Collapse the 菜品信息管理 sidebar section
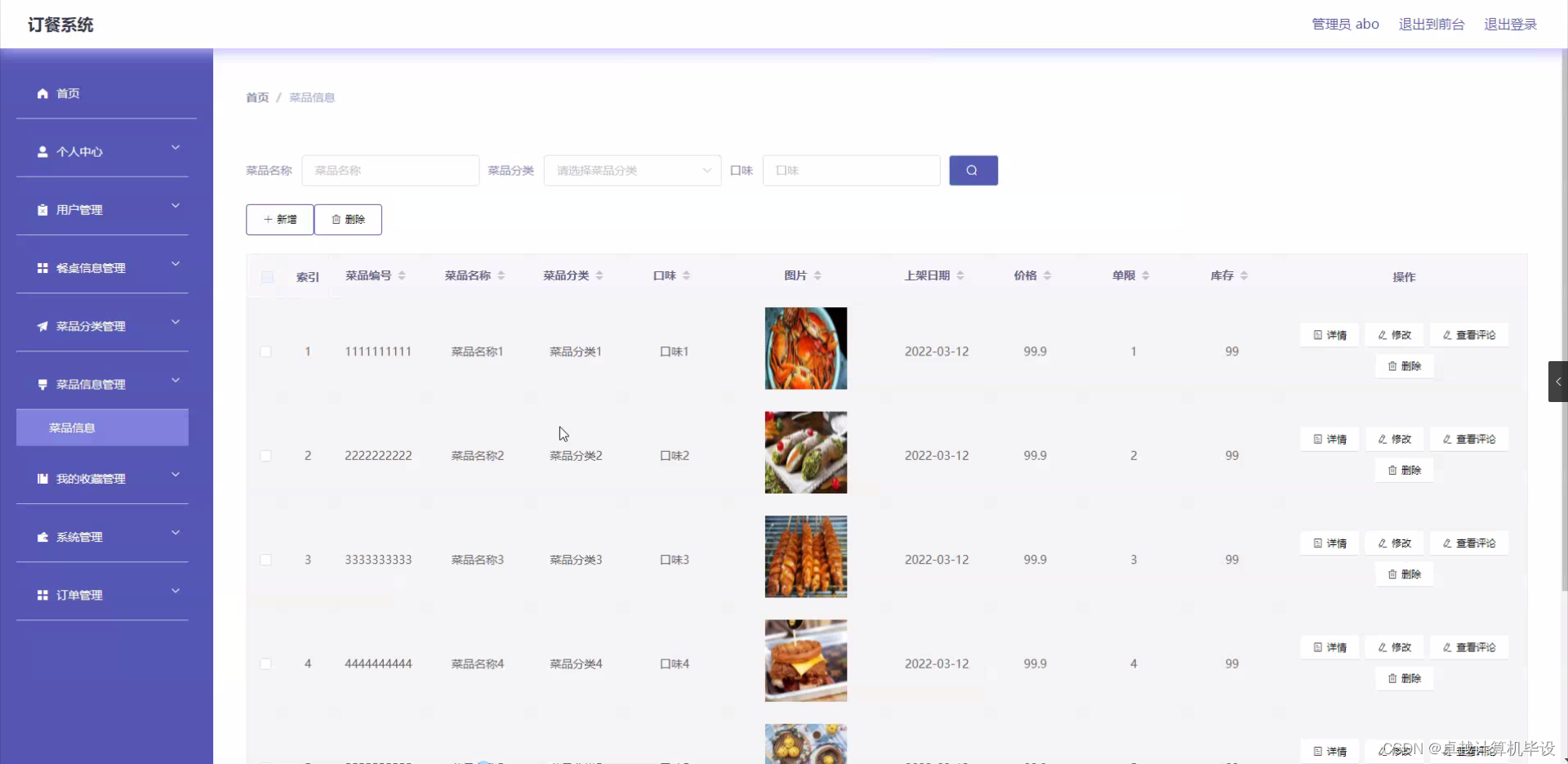 coord(175,381)
